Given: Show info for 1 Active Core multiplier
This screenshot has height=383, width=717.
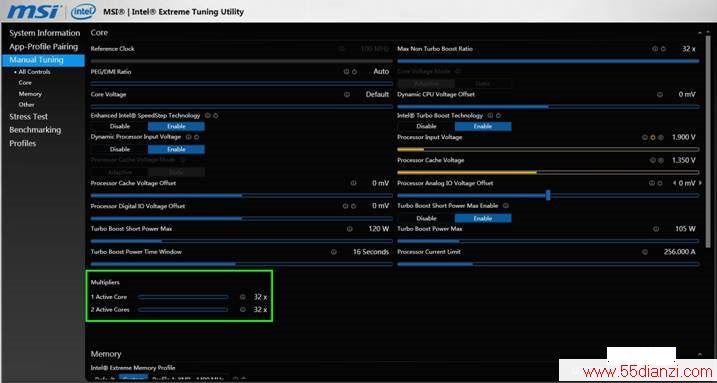Looking at the screenshot, I should click(243, 297).
